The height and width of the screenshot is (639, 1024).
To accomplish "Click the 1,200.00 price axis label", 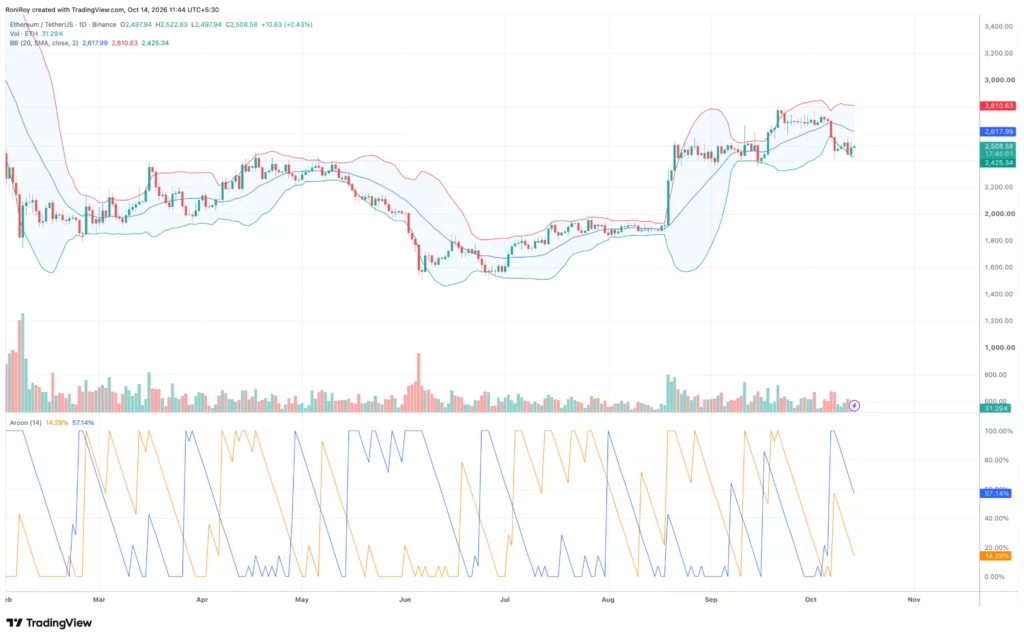I will 999,321.
